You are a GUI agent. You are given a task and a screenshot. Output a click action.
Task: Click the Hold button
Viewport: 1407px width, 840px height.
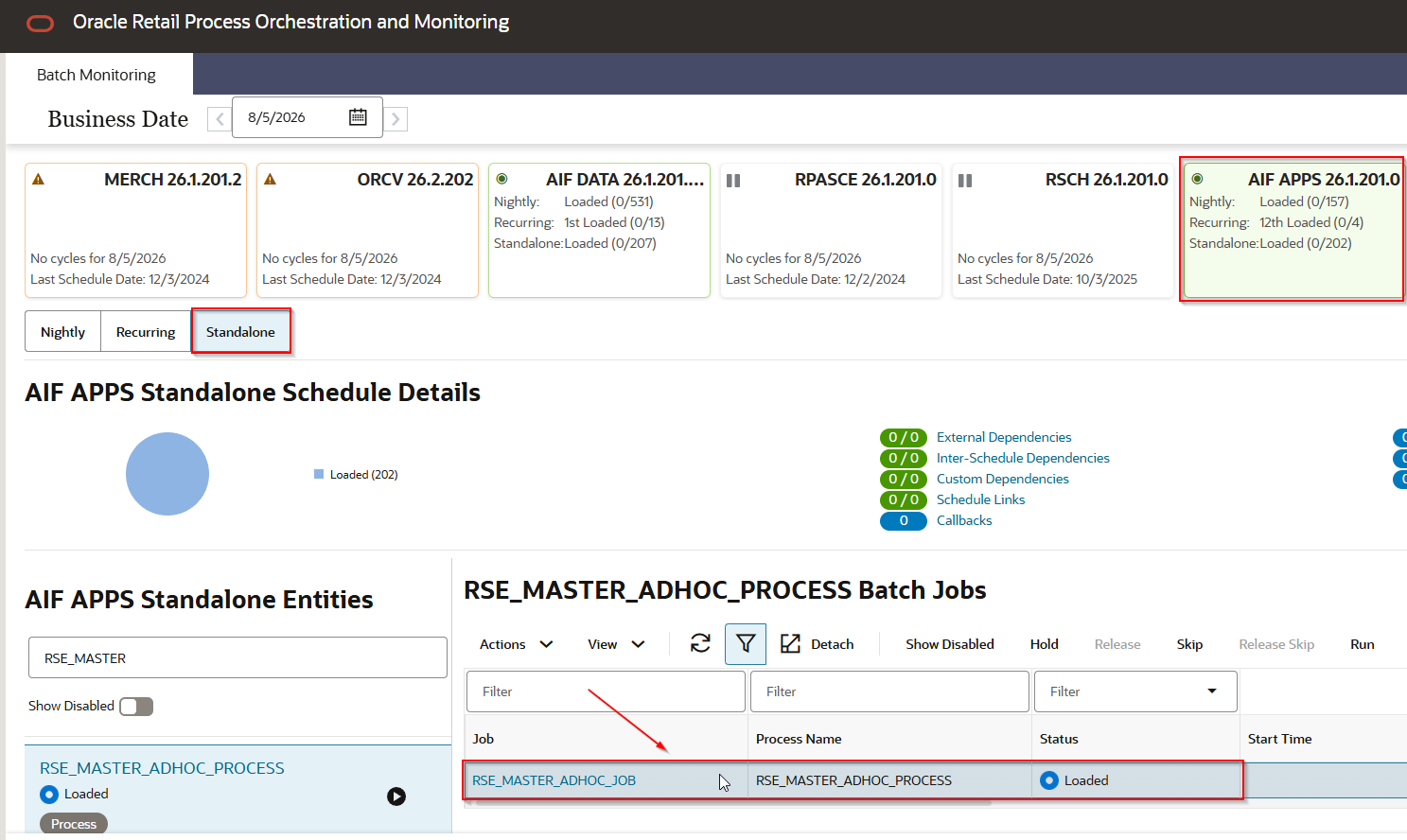tap(1045, 644)
